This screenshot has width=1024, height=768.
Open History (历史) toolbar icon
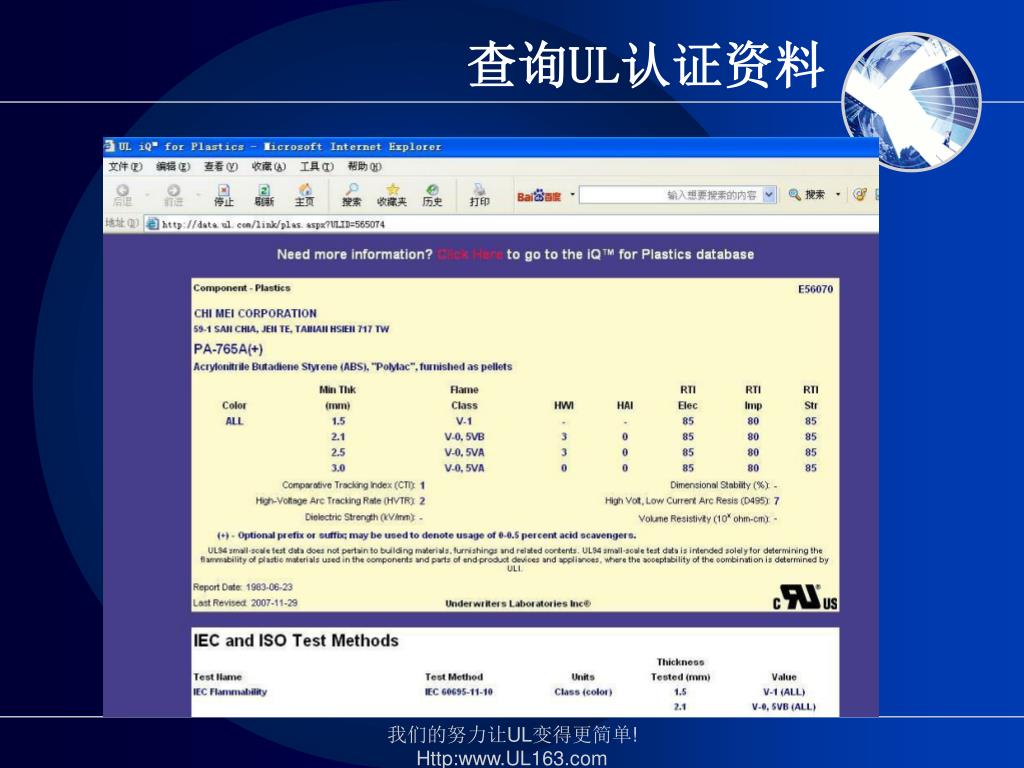[x=432, y=195]
